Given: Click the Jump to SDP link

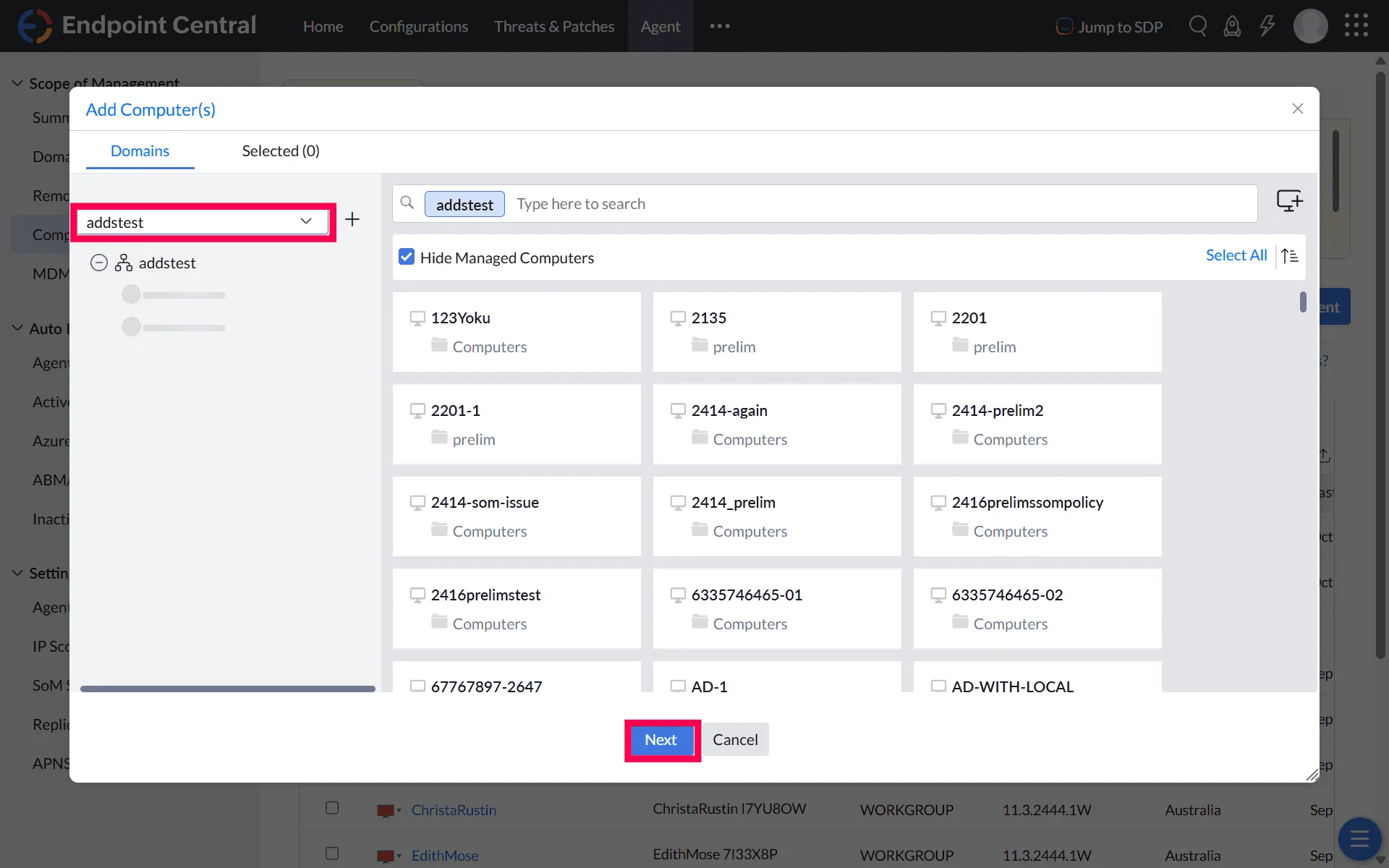Looking at the screenshot, I should click(x=1121, y=27).
